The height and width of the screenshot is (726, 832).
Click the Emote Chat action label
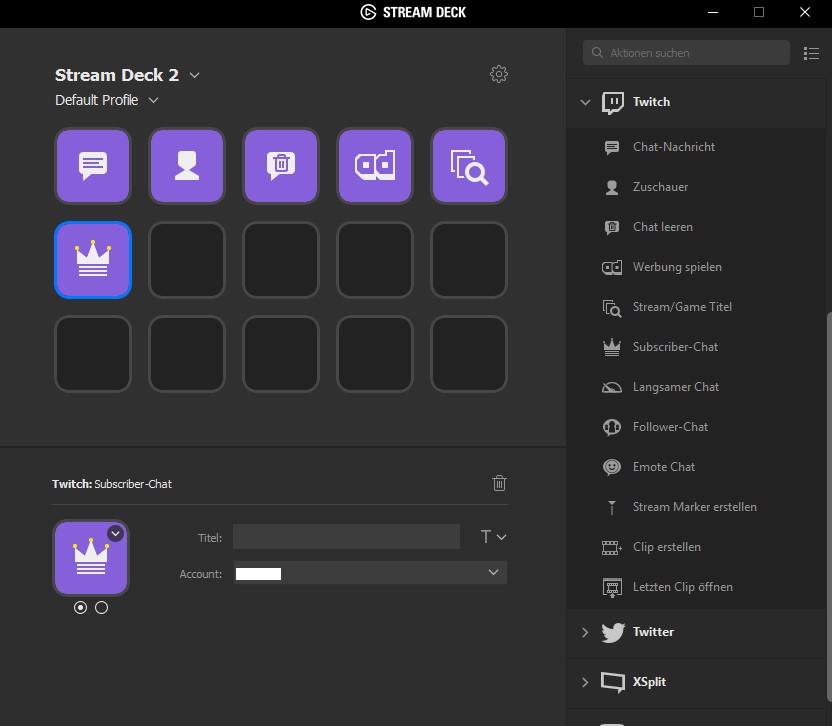pyautogui.click(x=664, y=467)
